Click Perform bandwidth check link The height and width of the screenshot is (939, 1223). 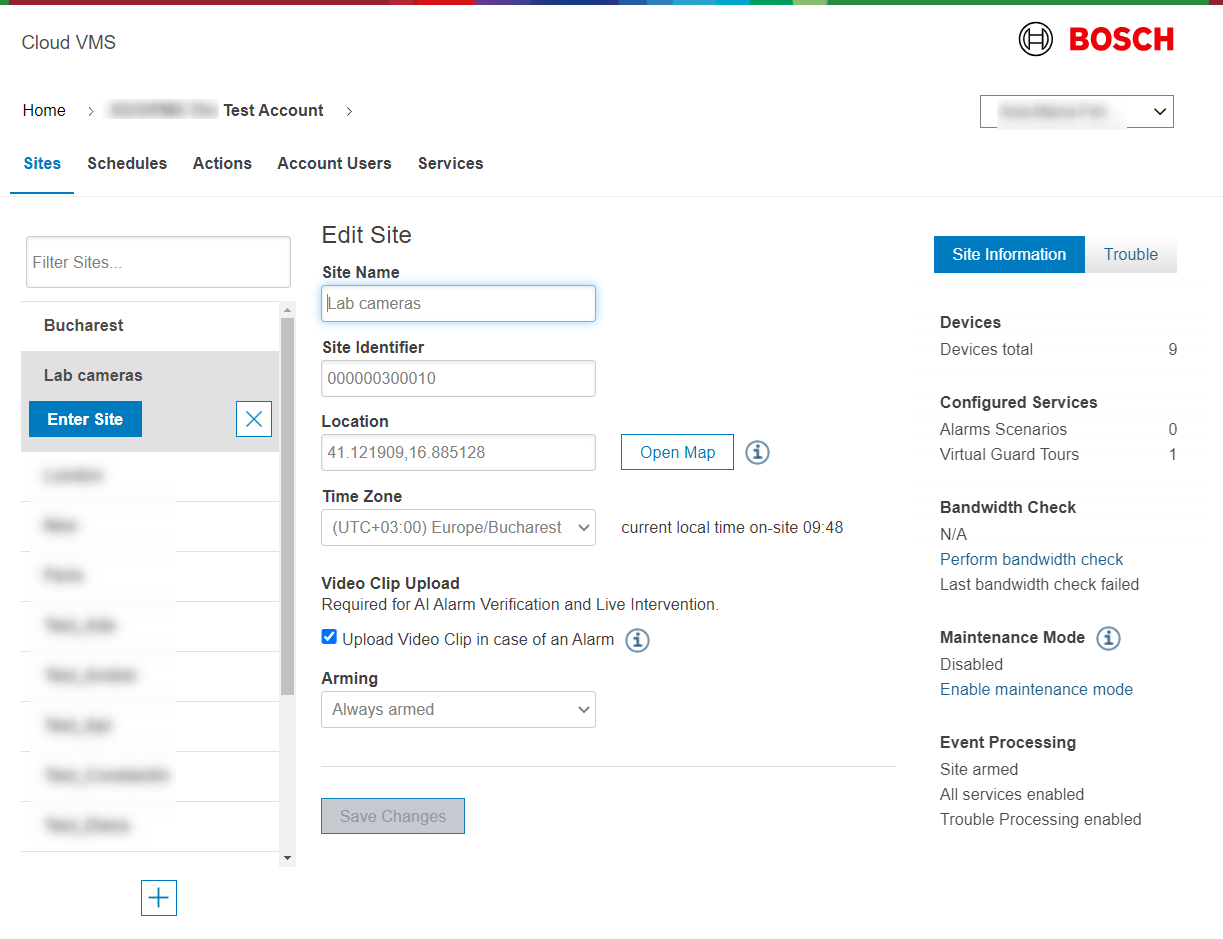coord(1031,560)
